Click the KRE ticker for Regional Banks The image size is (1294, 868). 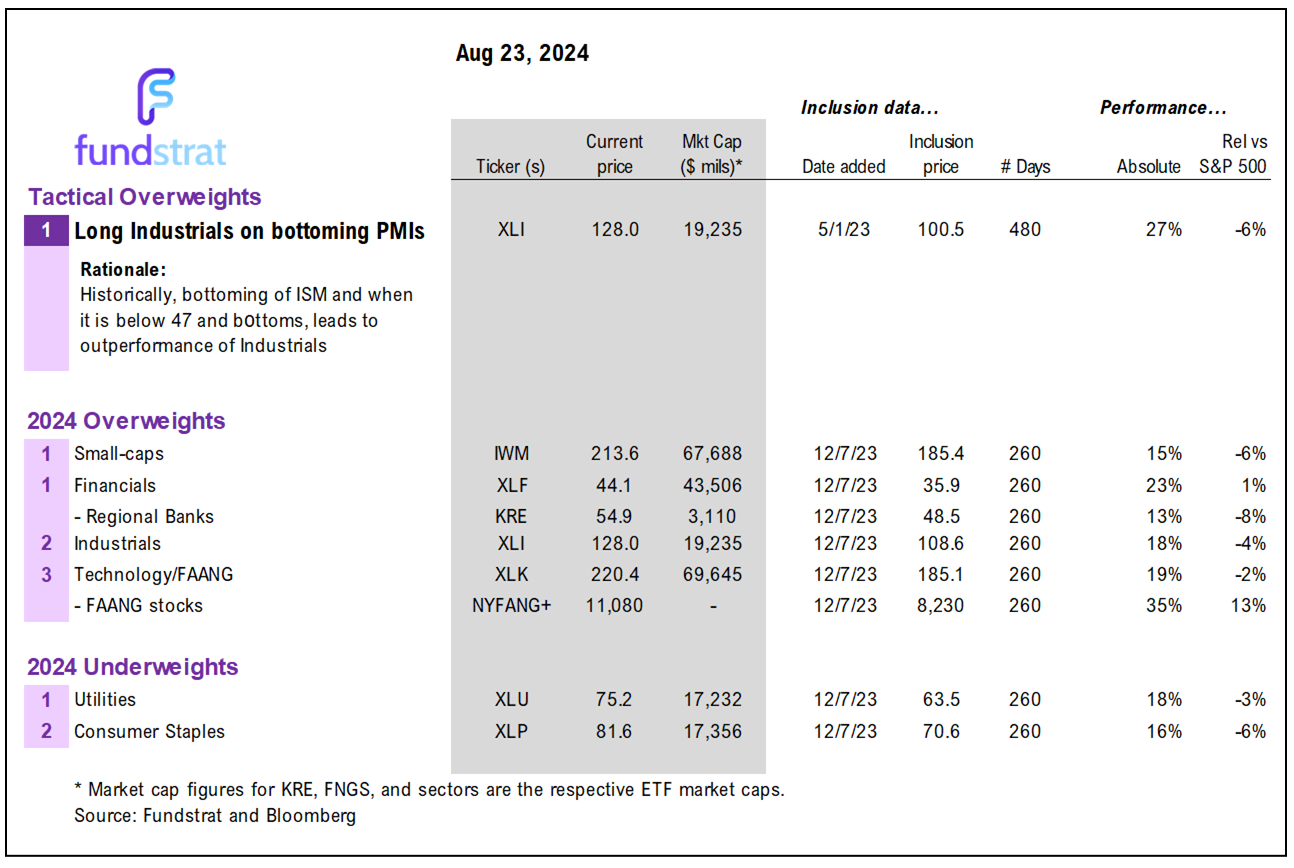[x=510, y=517]
